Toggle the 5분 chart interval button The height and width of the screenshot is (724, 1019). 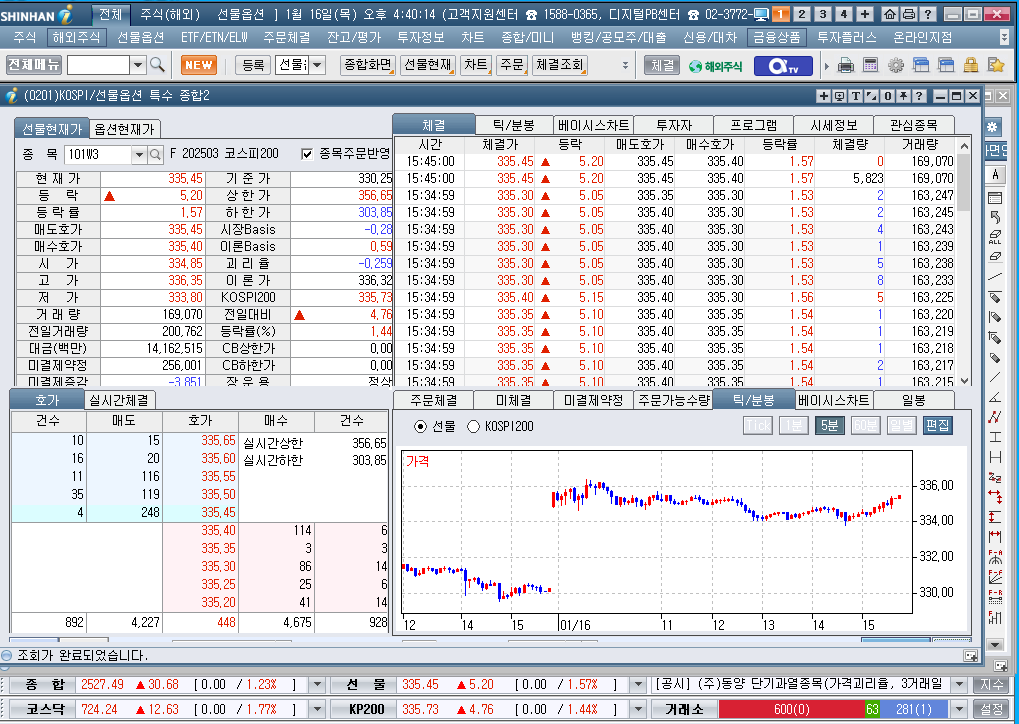tap(829, 426)
